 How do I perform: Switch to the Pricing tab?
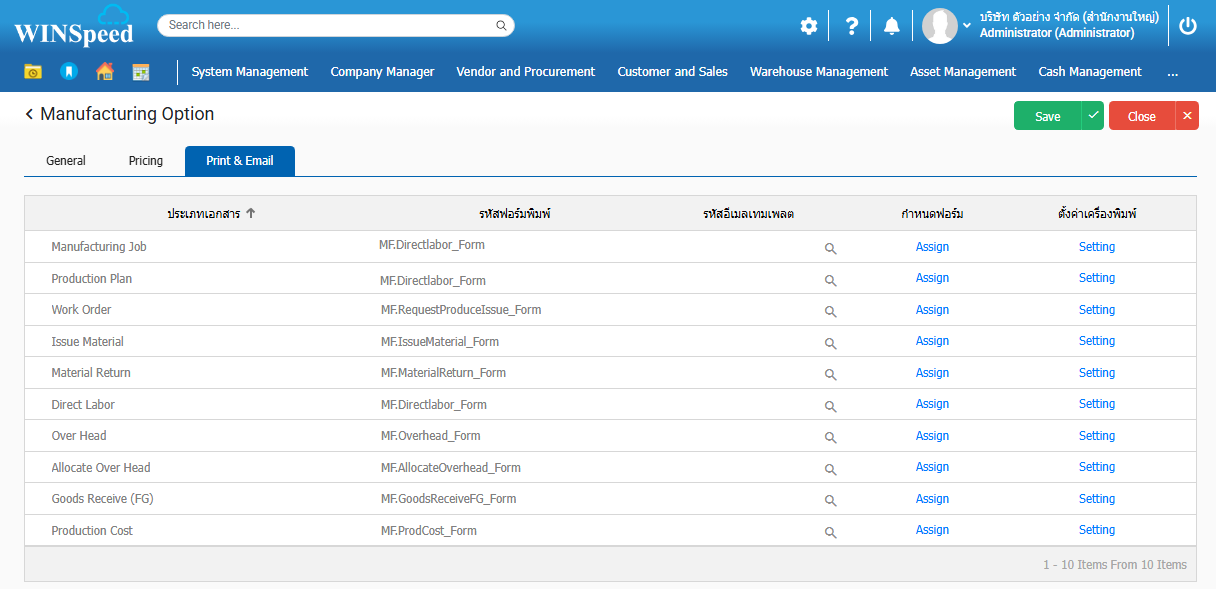[146, 161]
